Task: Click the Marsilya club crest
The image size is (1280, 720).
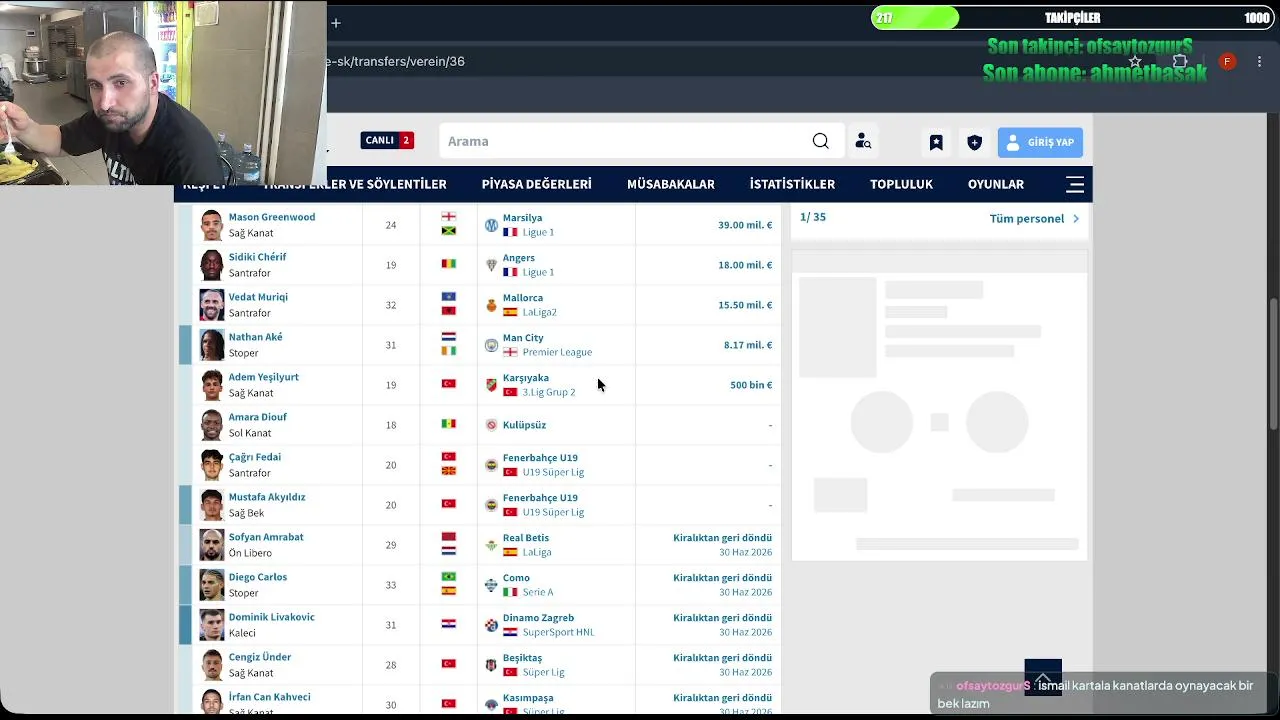Action: 491,225
